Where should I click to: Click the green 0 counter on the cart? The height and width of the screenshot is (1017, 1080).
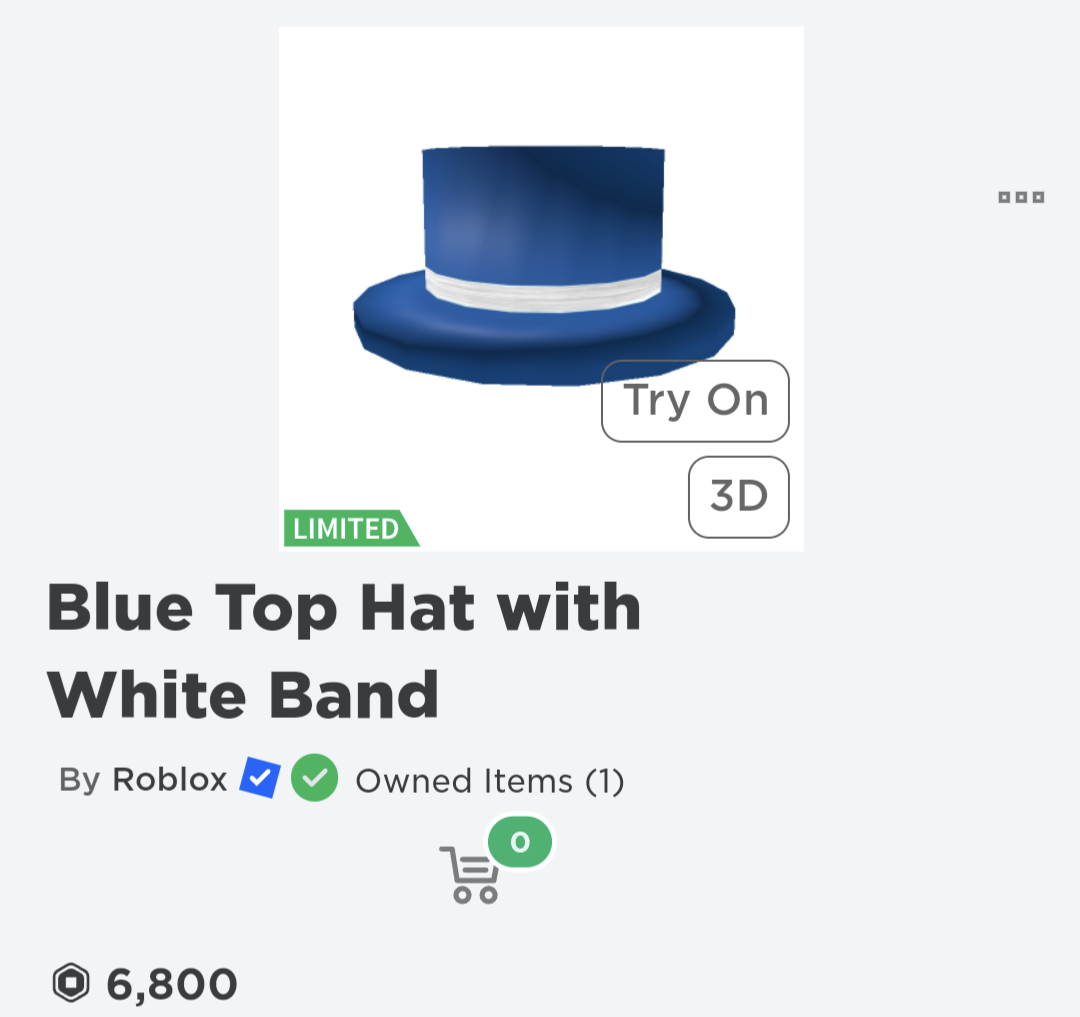pyautogui.click(x=519, y=842)
